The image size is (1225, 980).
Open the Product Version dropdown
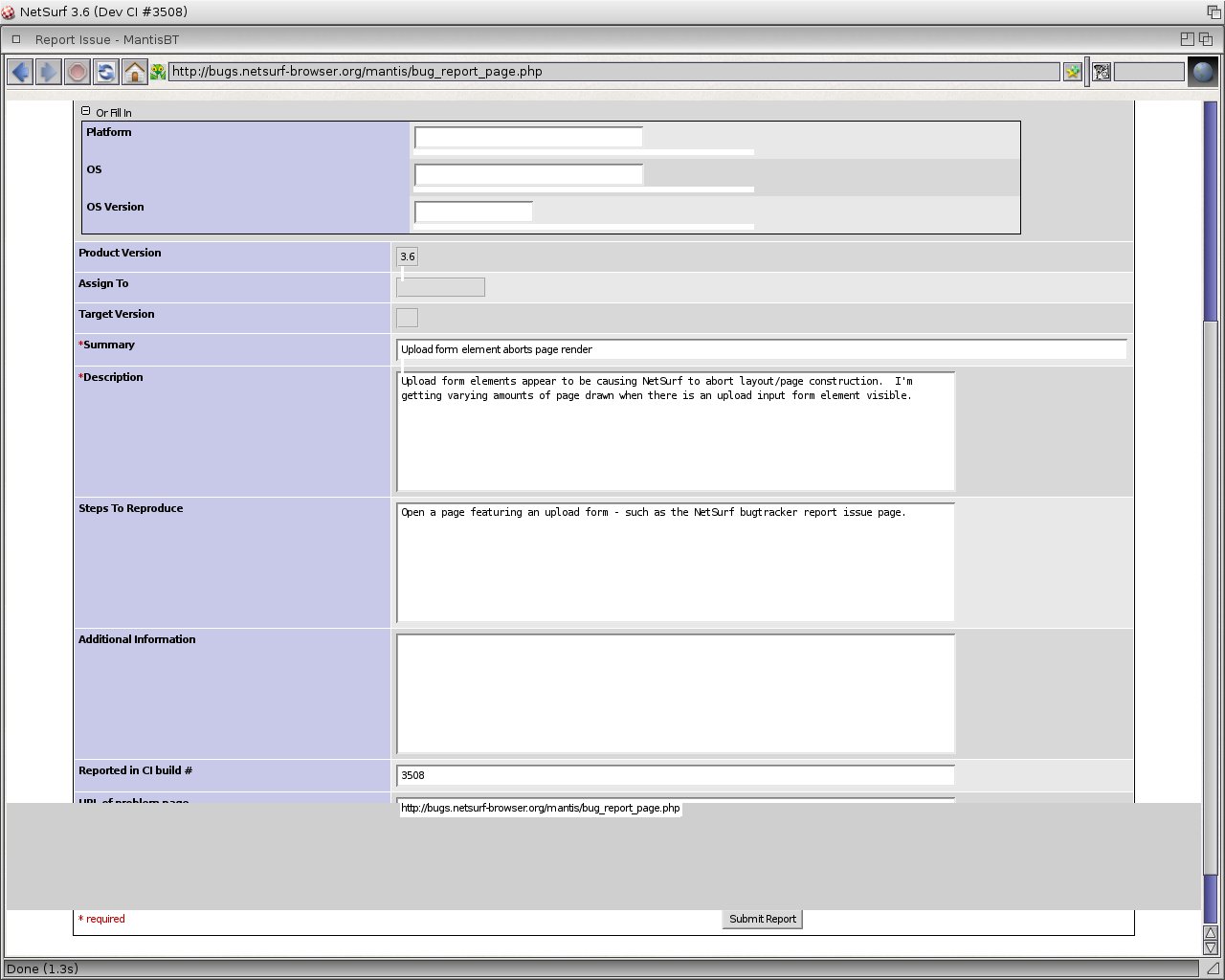click(x=407, y=256)
